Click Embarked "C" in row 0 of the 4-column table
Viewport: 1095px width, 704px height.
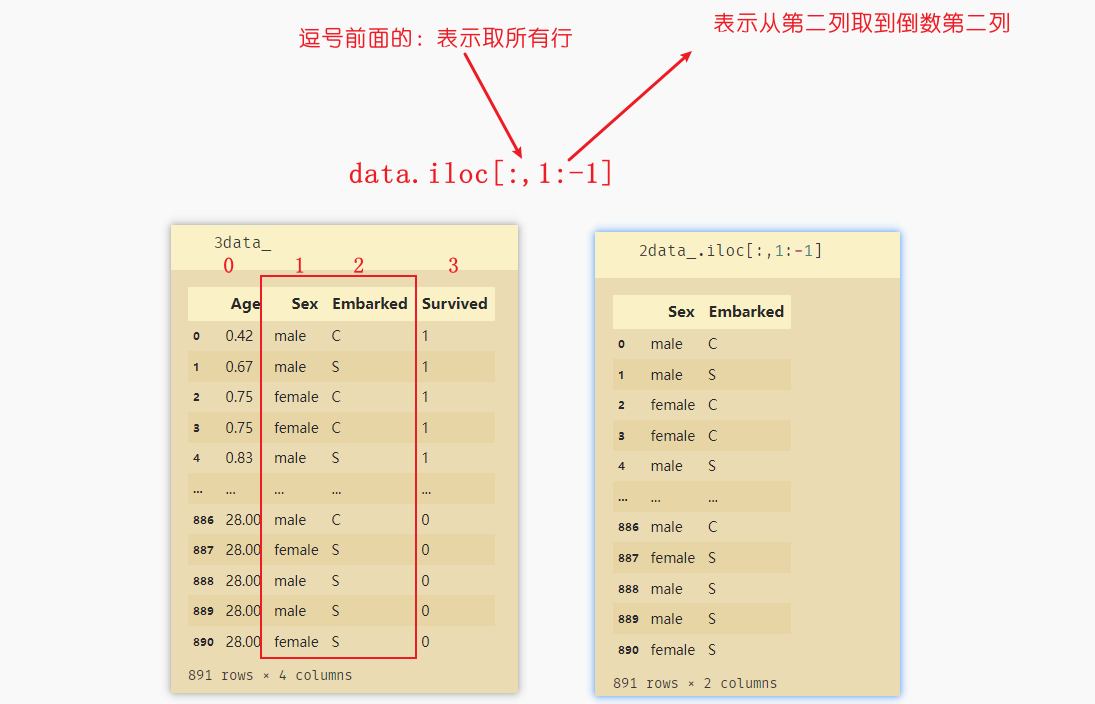pos(336,336)
